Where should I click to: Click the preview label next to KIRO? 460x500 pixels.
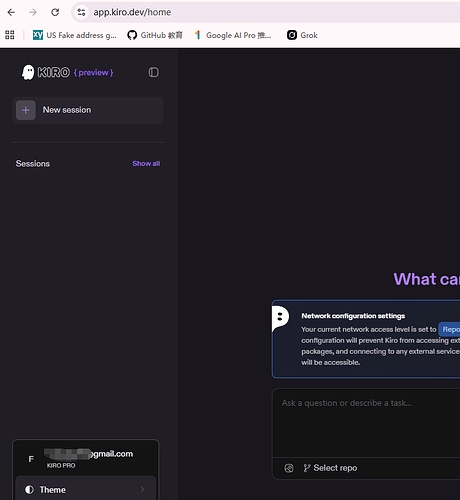coord(93,73)
